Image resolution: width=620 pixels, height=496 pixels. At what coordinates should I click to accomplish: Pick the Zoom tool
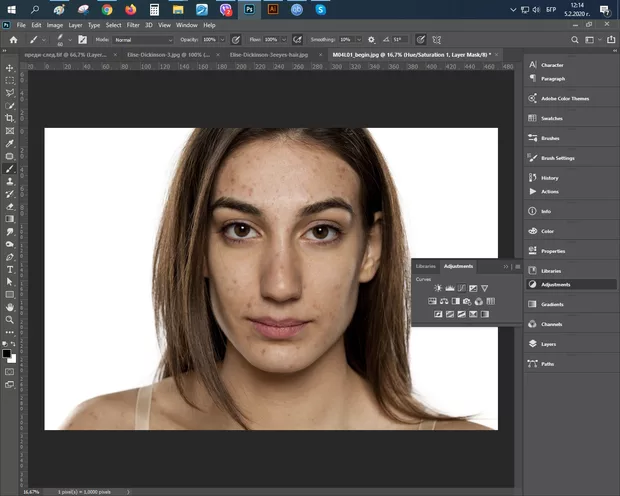coord(9,320)
